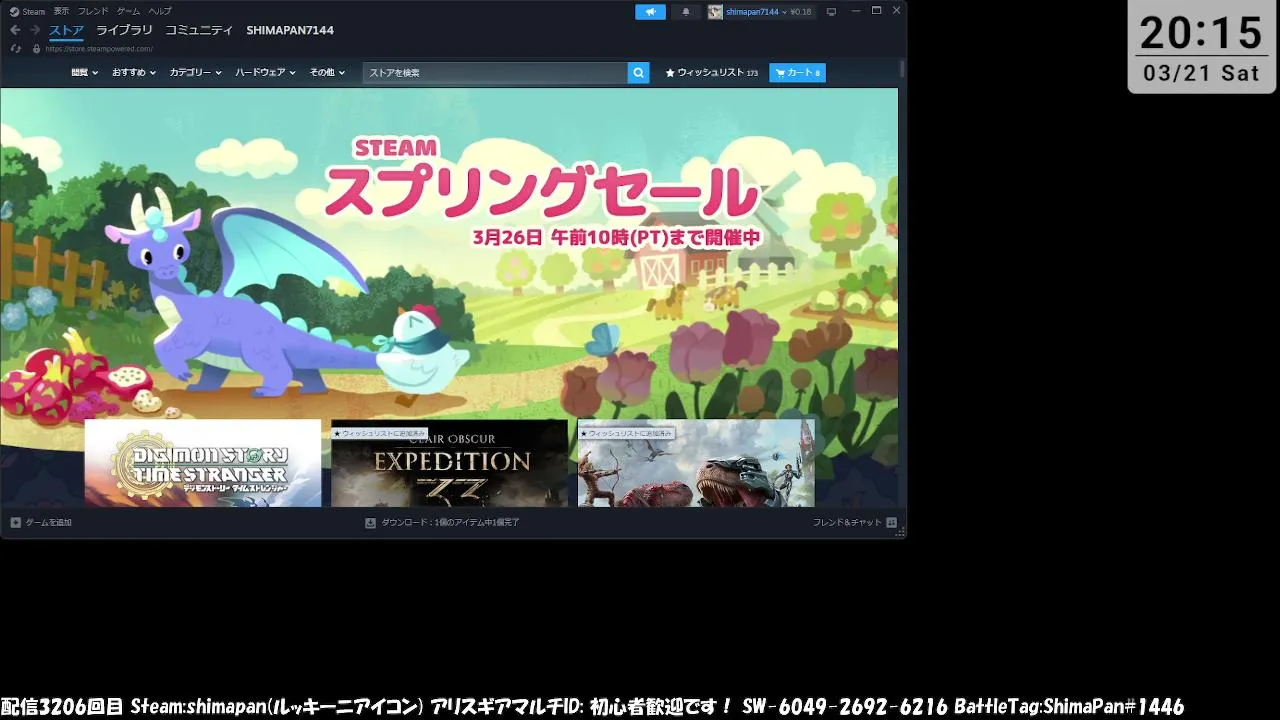Open the フレンド menu
Image resolution: width=1280 pixels, height=720 pixels.
[x=93, y=11]
